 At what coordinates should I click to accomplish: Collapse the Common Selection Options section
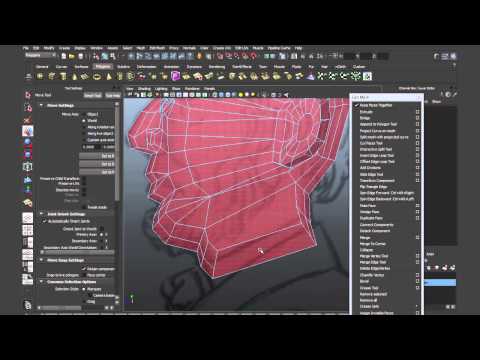41,282
